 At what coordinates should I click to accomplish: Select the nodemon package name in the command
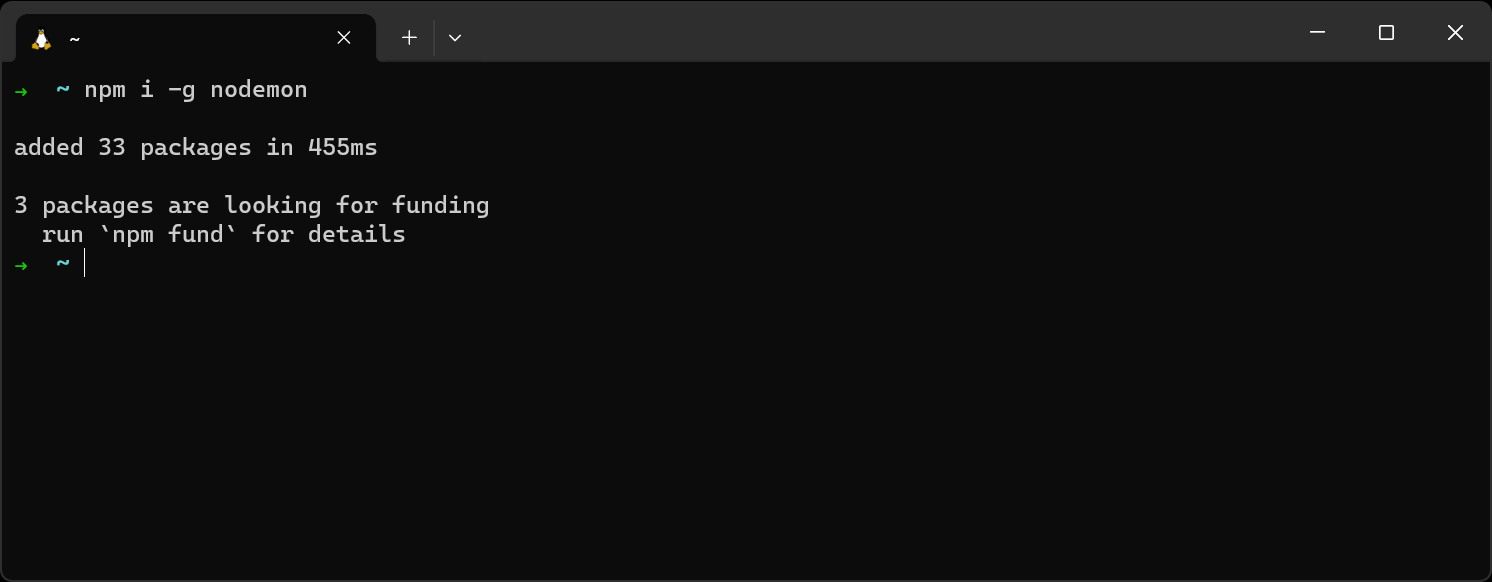point(258,89)
